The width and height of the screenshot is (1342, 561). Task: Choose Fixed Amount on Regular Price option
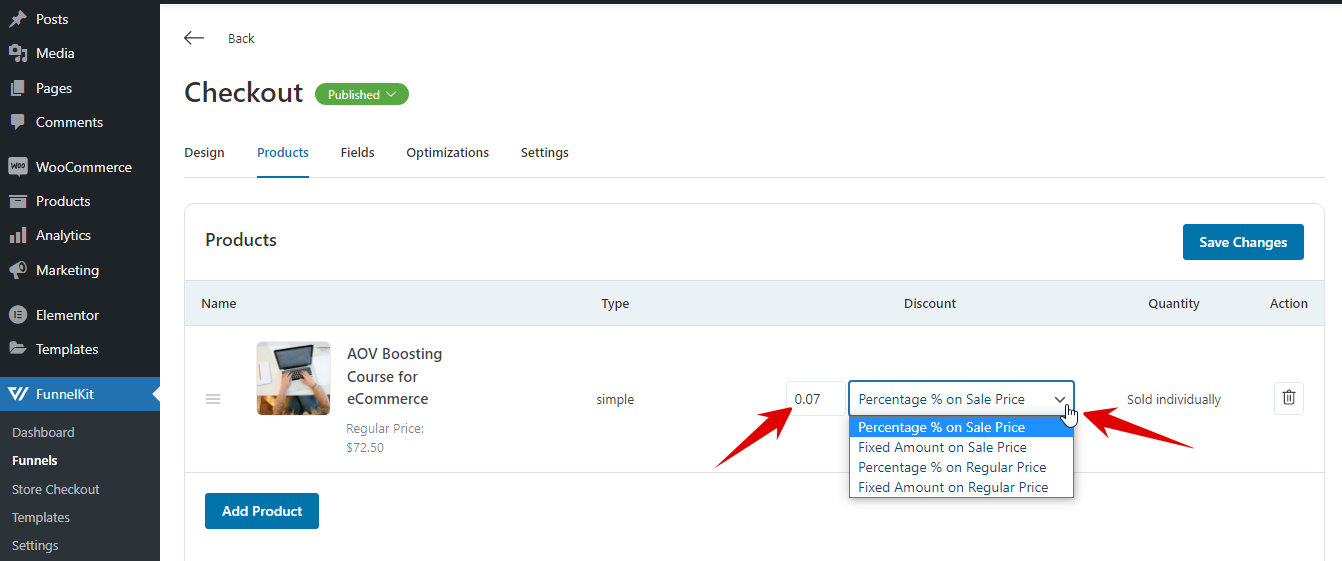(x=961, y=487)
